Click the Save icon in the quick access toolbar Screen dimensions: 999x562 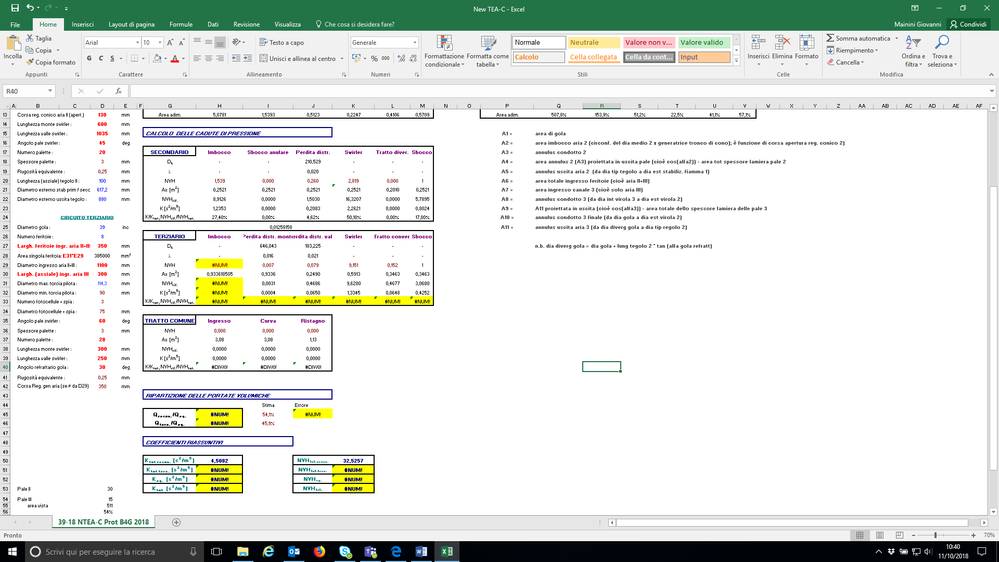point(15,8)
